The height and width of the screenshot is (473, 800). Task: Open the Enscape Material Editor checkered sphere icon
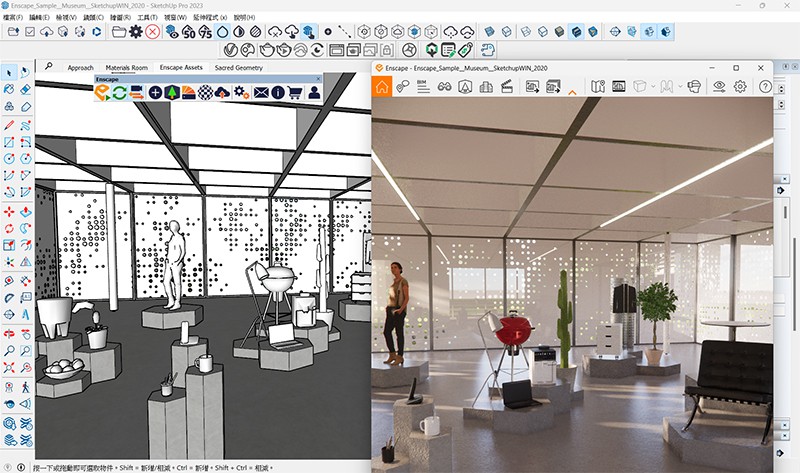tap(206, 92)
